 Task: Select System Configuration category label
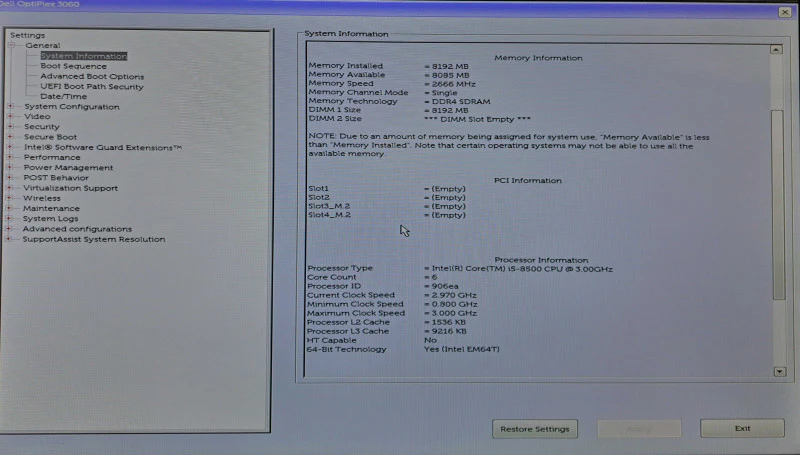(x=72, y=107)
